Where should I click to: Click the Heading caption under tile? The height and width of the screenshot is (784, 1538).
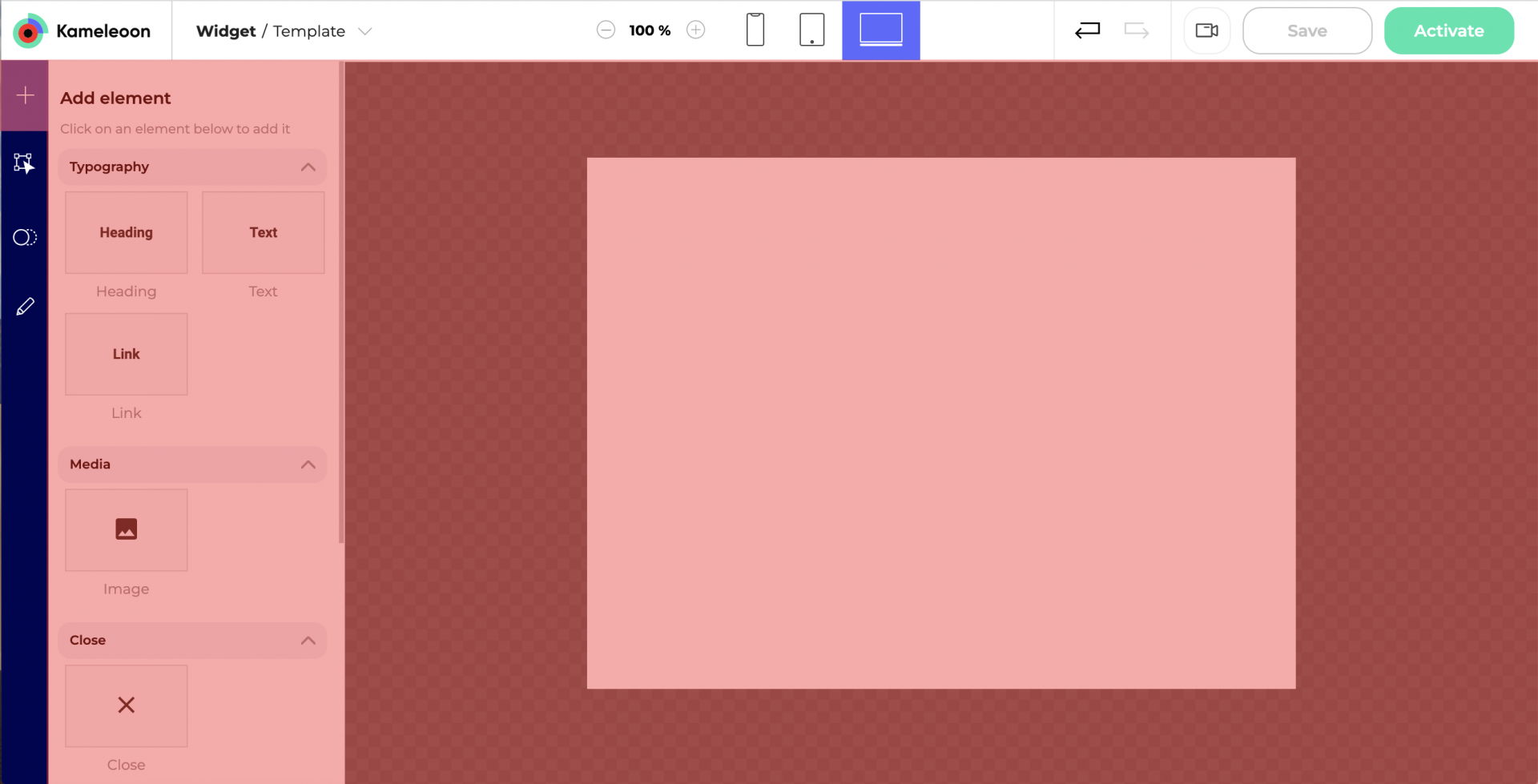[x=127, y=291]
